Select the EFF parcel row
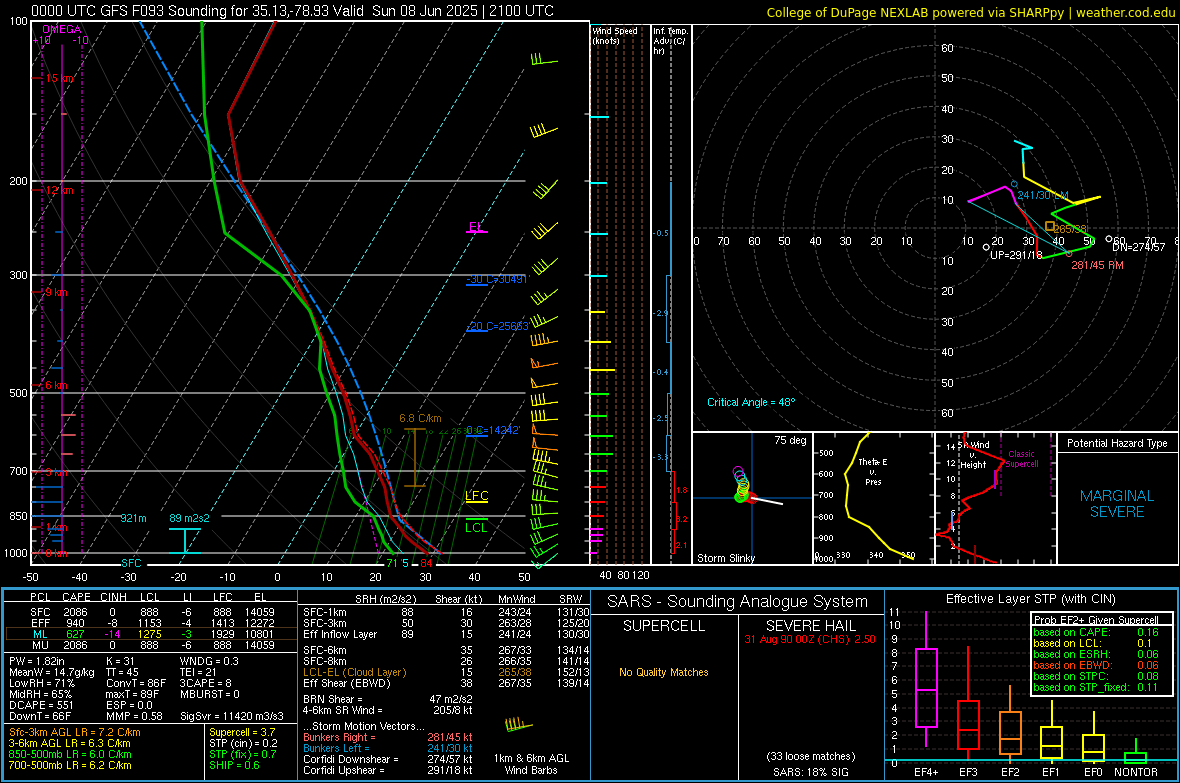The width and height of the screenshot is (1180, 783). pos(150,623)
